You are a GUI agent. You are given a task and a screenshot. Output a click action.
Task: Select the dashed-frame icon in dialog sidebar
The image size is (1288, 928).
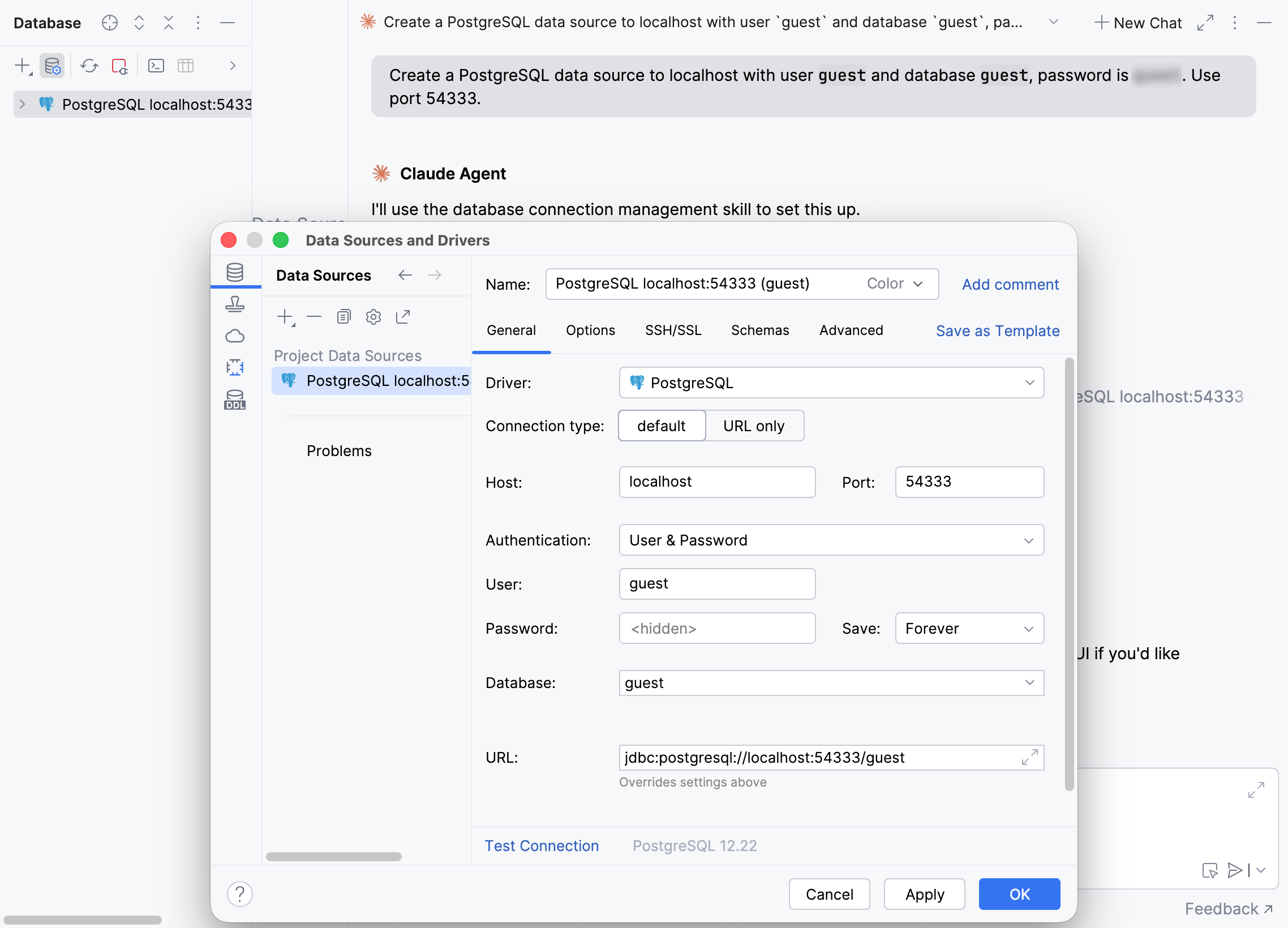click(x=234, y=367)
